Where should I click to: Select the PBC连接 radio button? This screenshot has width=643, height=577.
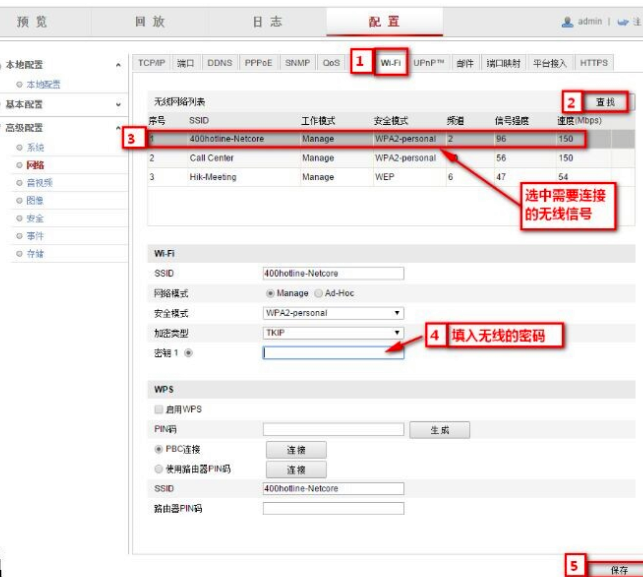point(158,449)
